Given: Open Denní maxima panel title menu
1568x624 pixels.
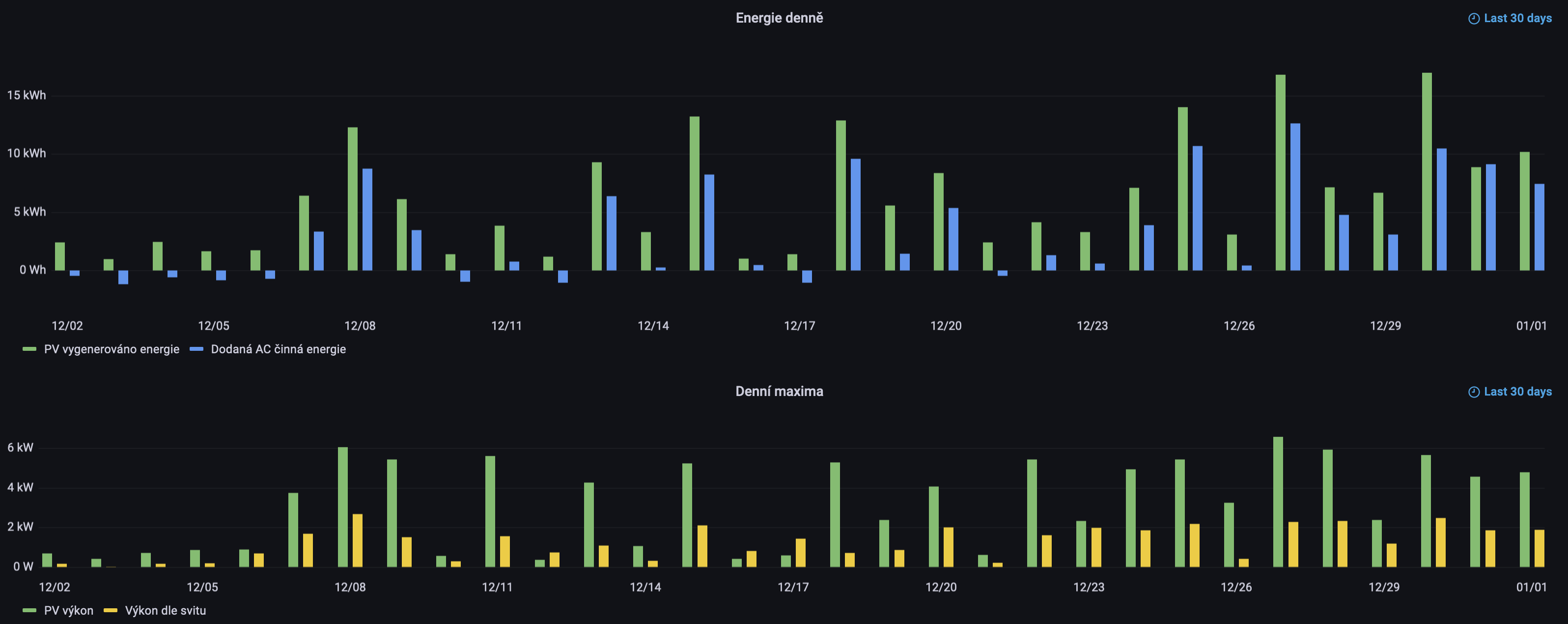Looking at the screenshot, I should tap(779, 392).
